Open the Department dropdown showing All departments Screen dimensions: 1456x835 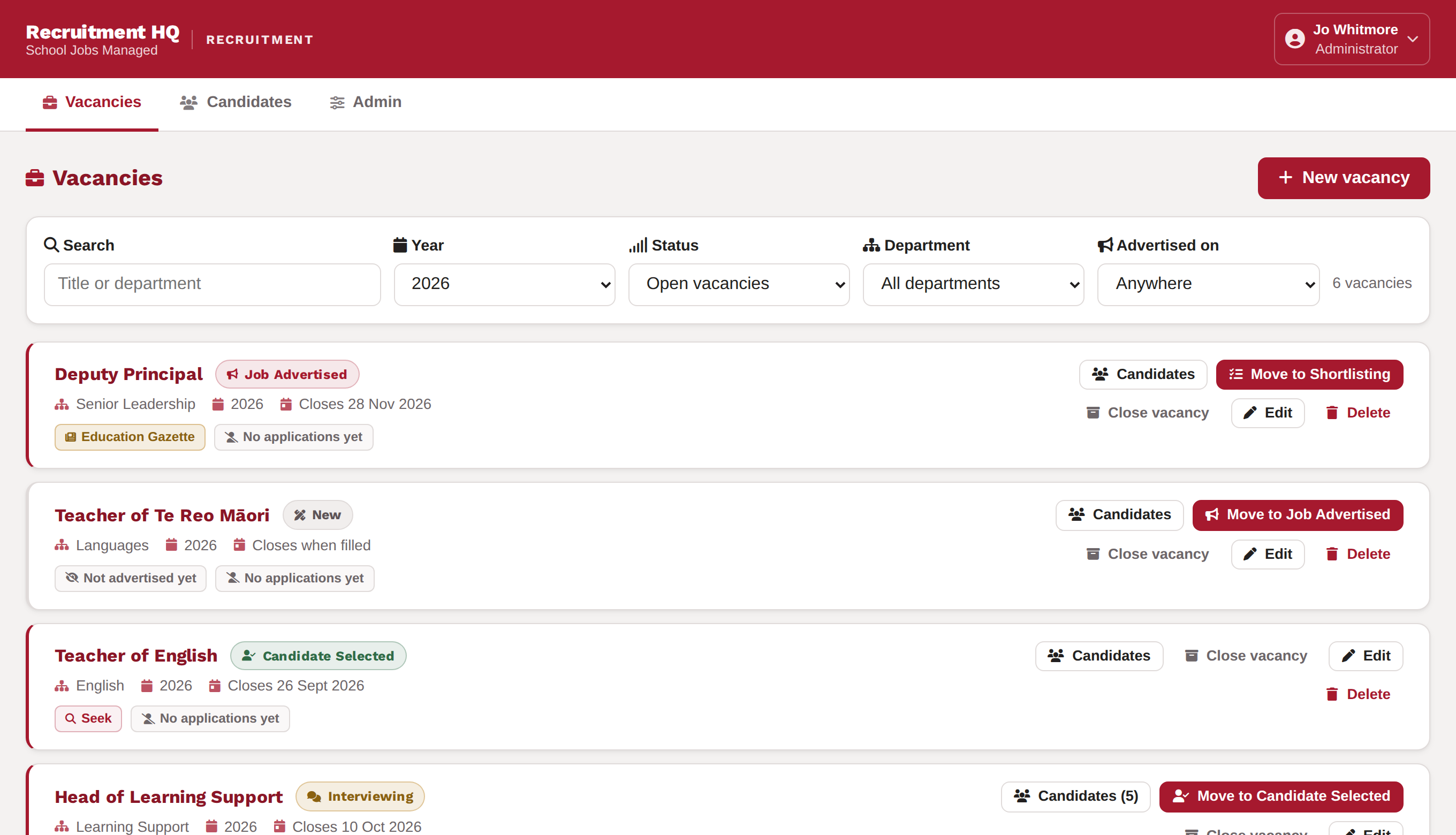[x=974, y=284]
